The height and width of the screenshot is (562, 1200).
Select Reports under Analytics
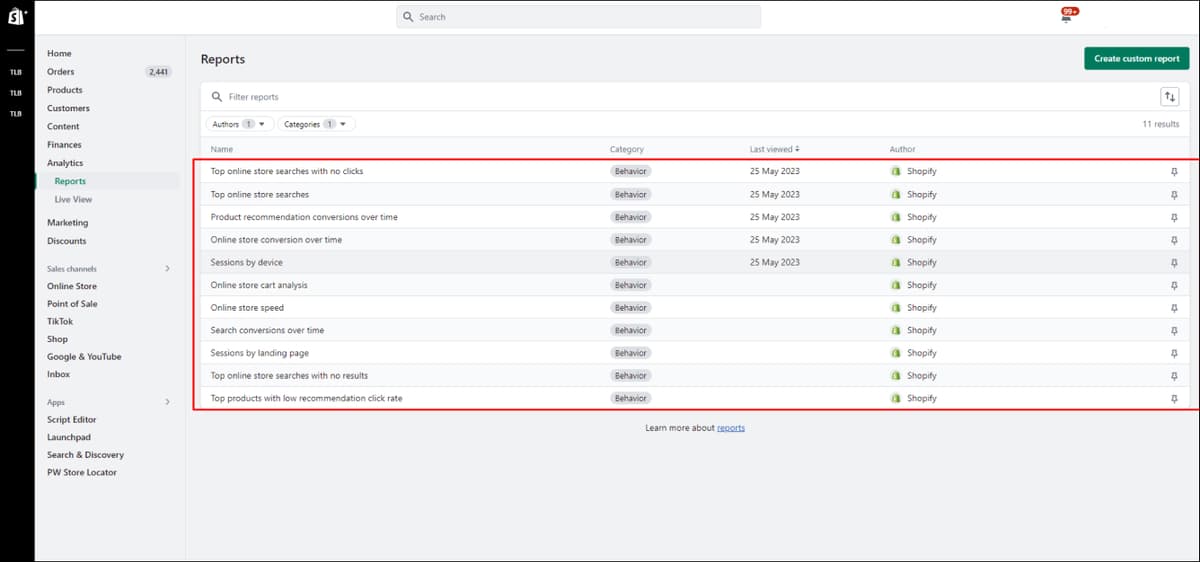coord(70,181)
